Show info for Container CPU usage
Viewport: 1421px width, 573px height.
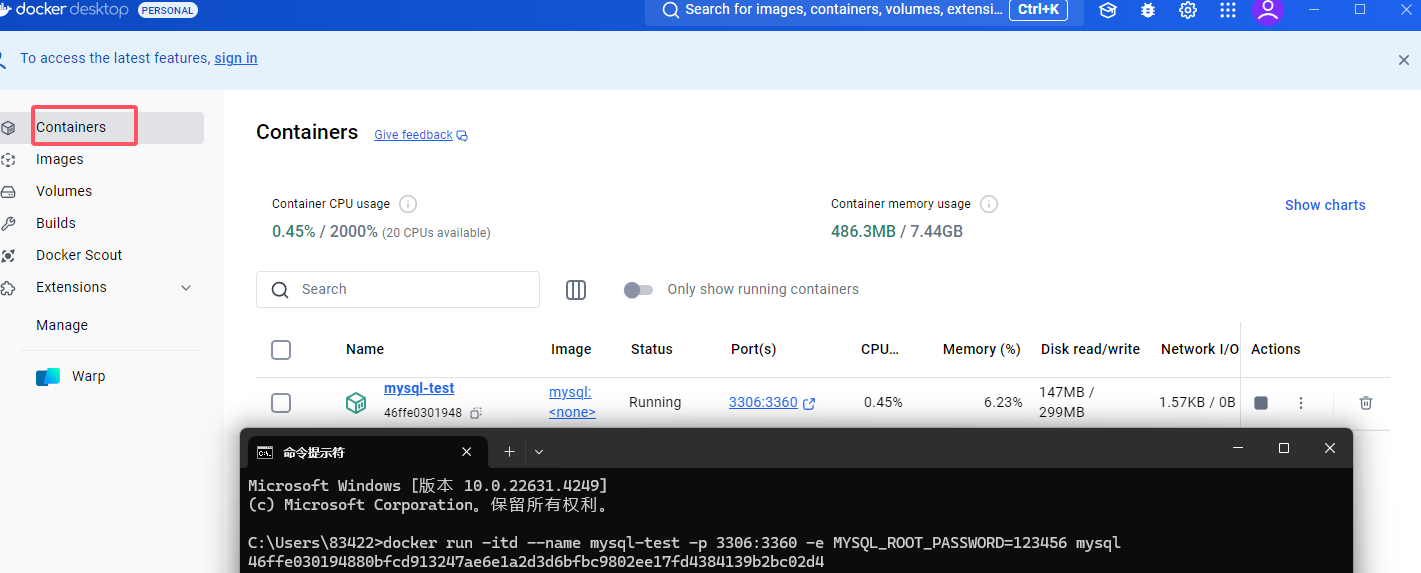(408, 204)
